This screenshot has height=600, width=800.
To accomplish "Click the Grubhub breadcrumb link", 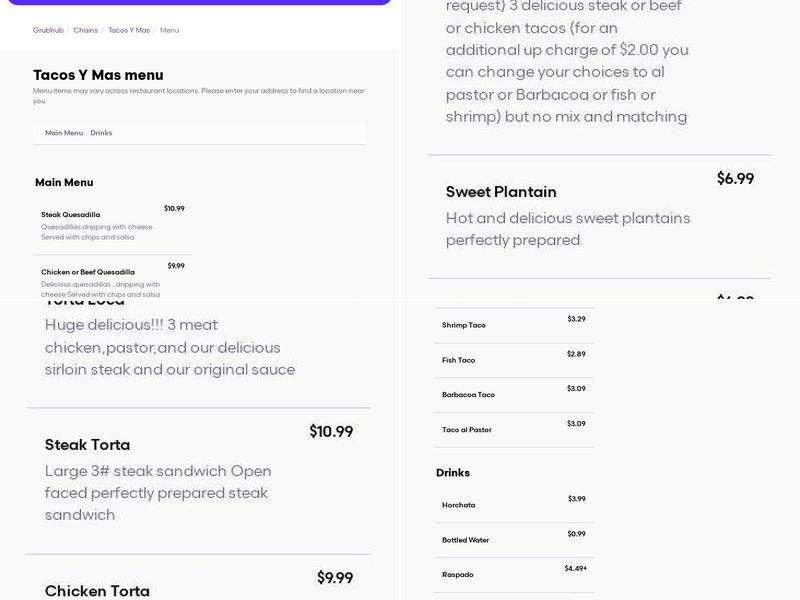I will [48, 30].
